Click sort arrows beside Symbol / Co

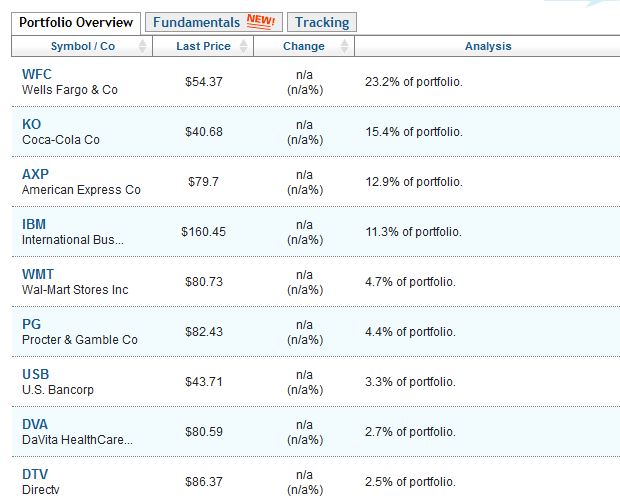[x=142, y=46]
